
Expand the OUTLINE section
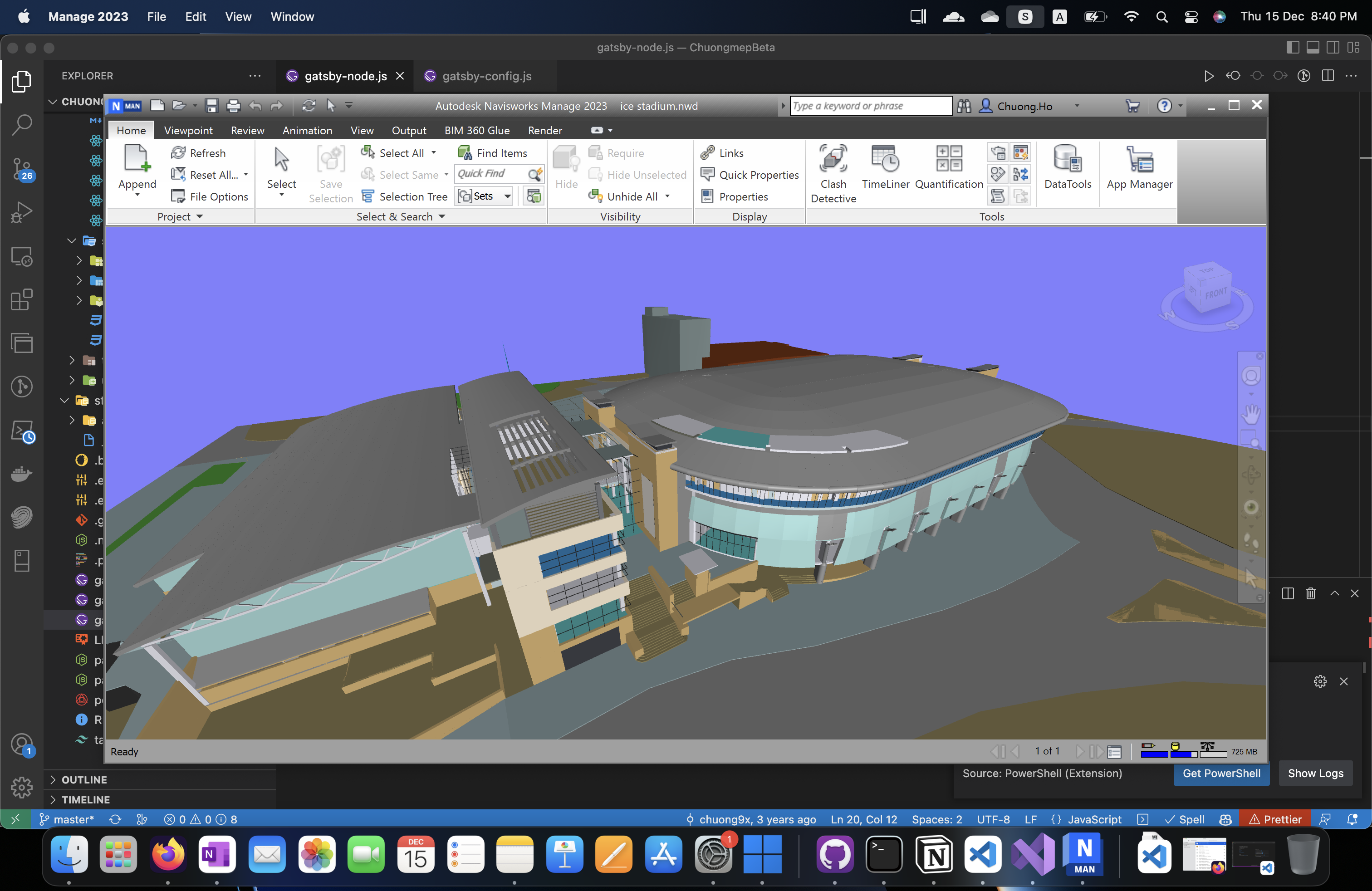click(x=84, y=779)
